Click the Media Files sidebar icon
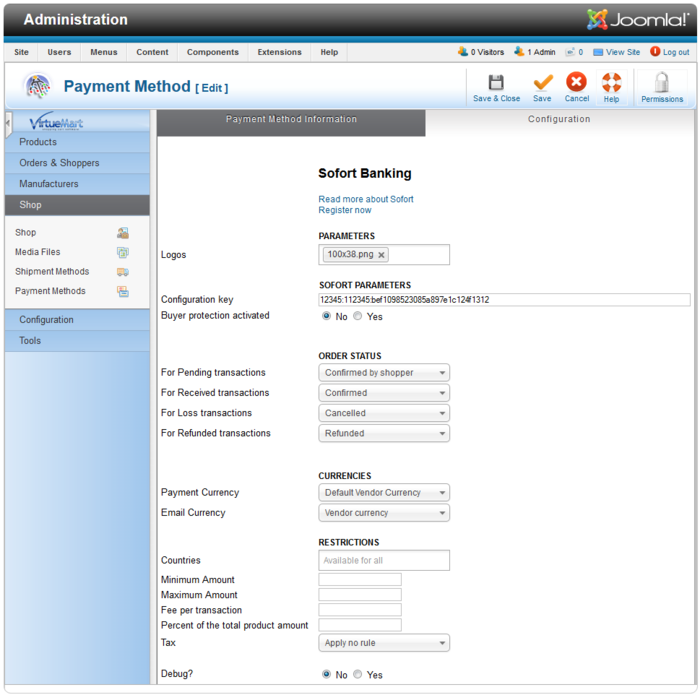The image size is (700, 695). coord(123,253)
